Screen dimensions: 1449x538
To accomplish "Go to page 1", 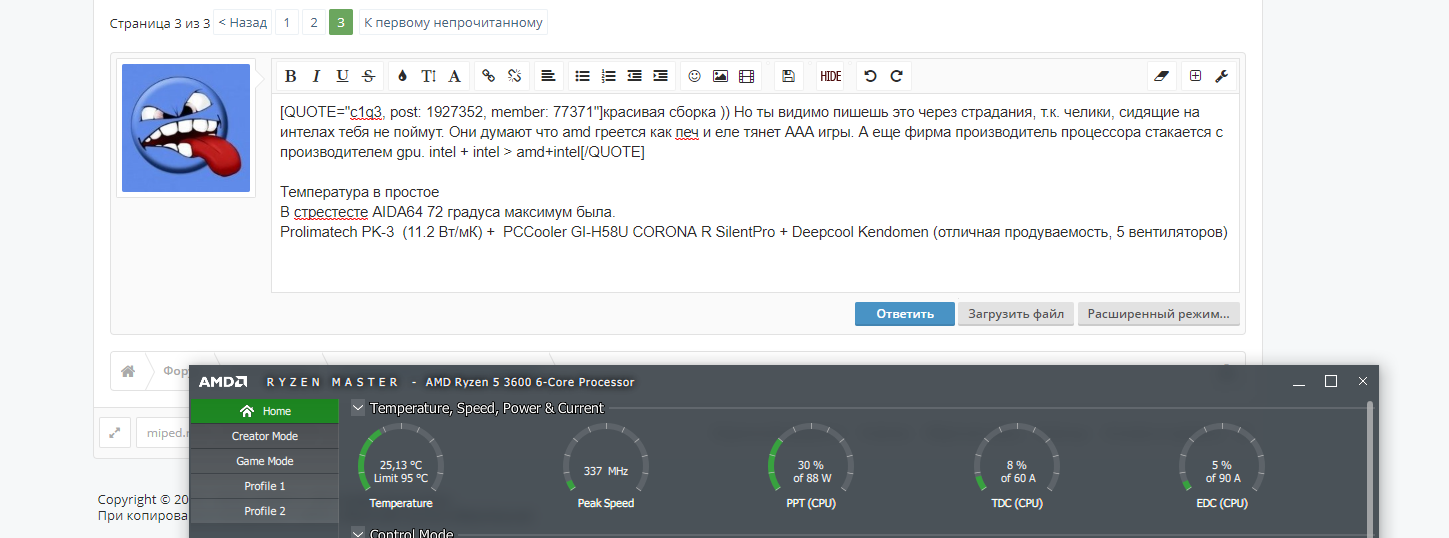I will 286,22.
